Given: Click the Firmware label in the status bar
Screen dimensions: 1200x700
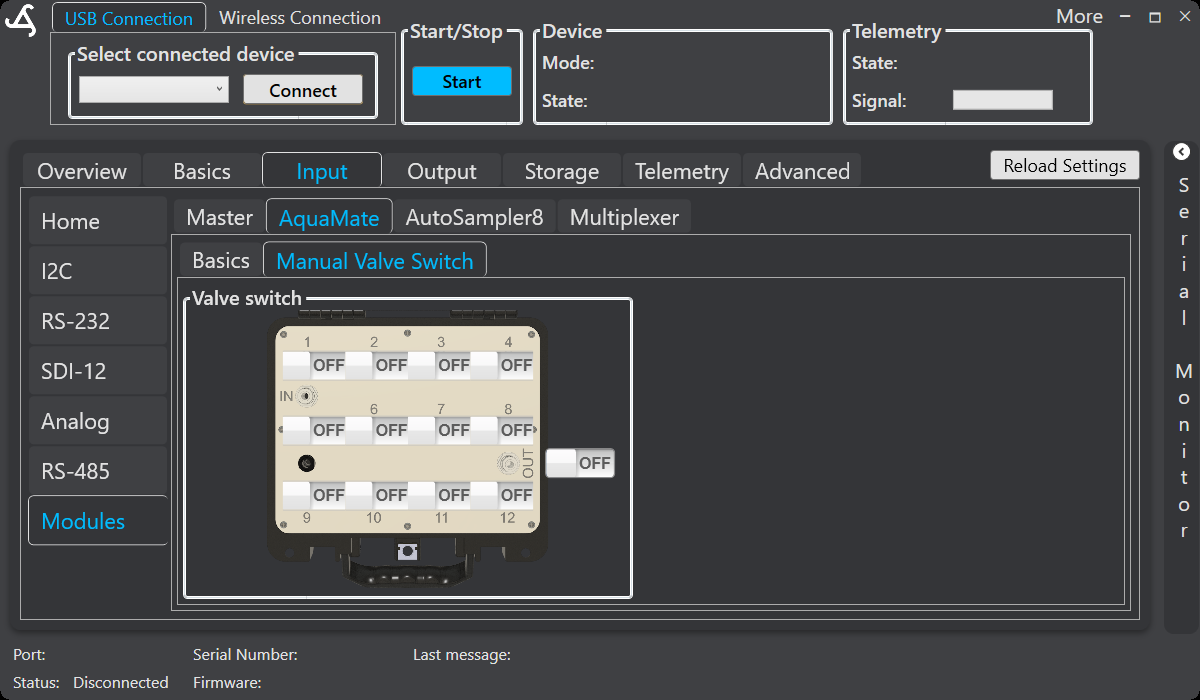Looking at the screenshot, I should [x=227, y=683].
